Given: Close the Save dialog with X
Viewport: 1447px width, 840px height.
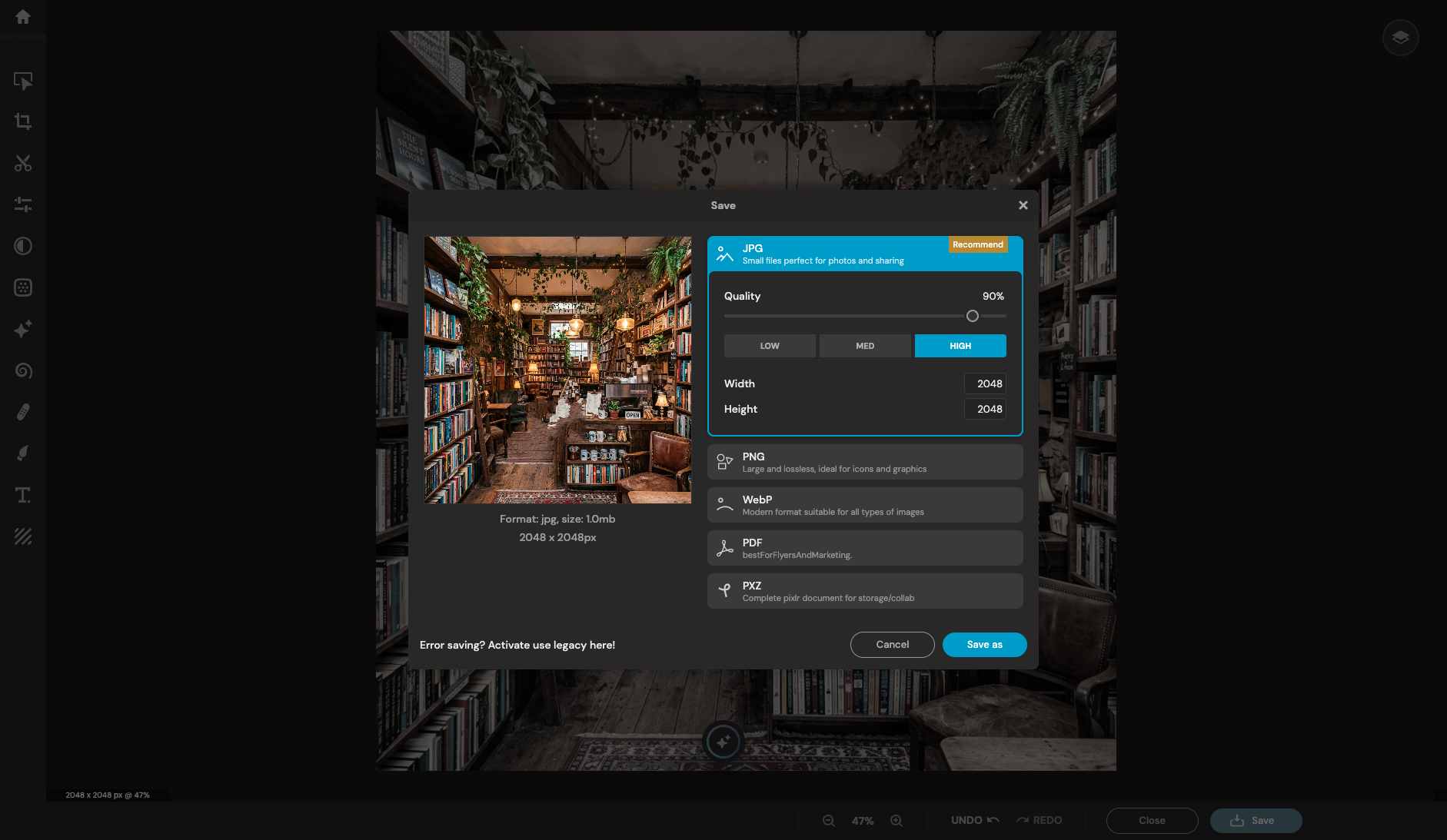Looking at the screenshot, I should pyautogui.click(x=1023, y=205).
